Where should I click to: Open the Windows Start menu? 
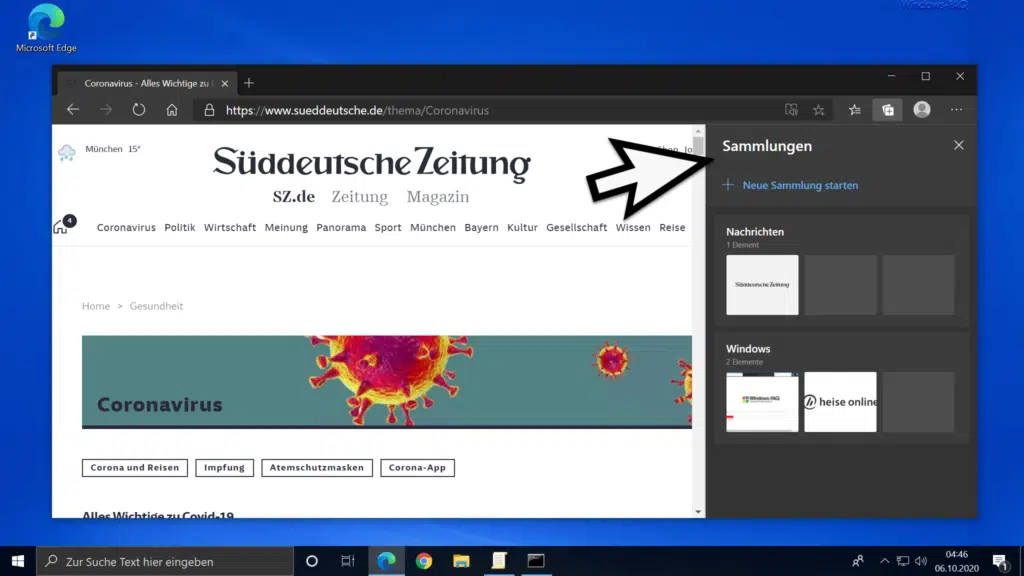click(18, 561)
